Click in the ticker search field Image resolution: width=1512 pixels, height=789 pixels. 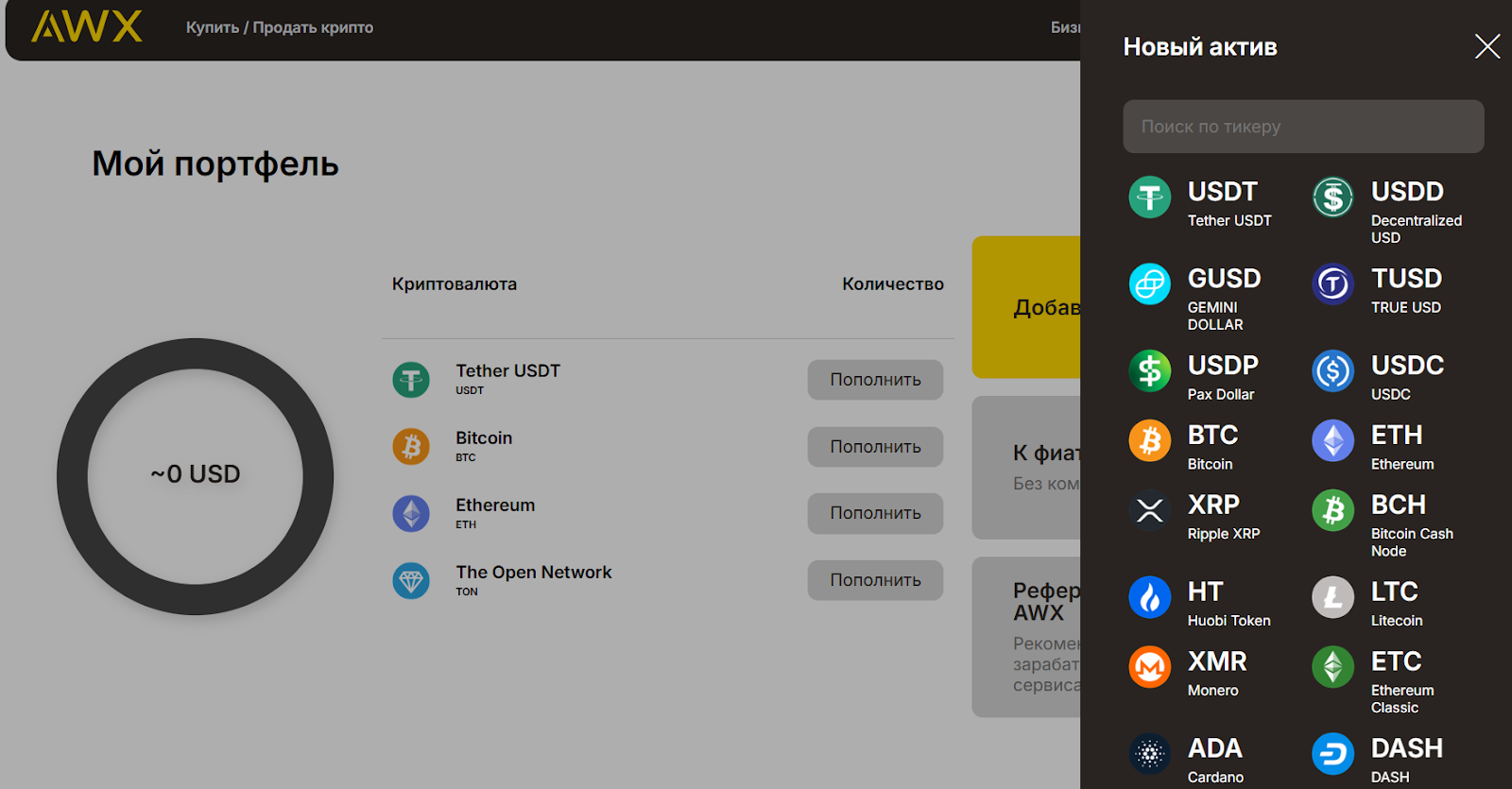point(1302,127)
